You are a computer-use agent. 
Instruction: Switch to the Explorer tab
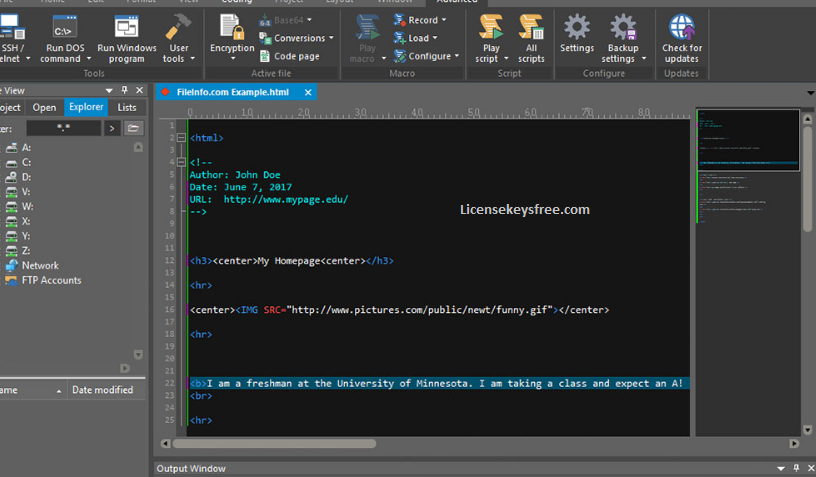pos(86,107)
